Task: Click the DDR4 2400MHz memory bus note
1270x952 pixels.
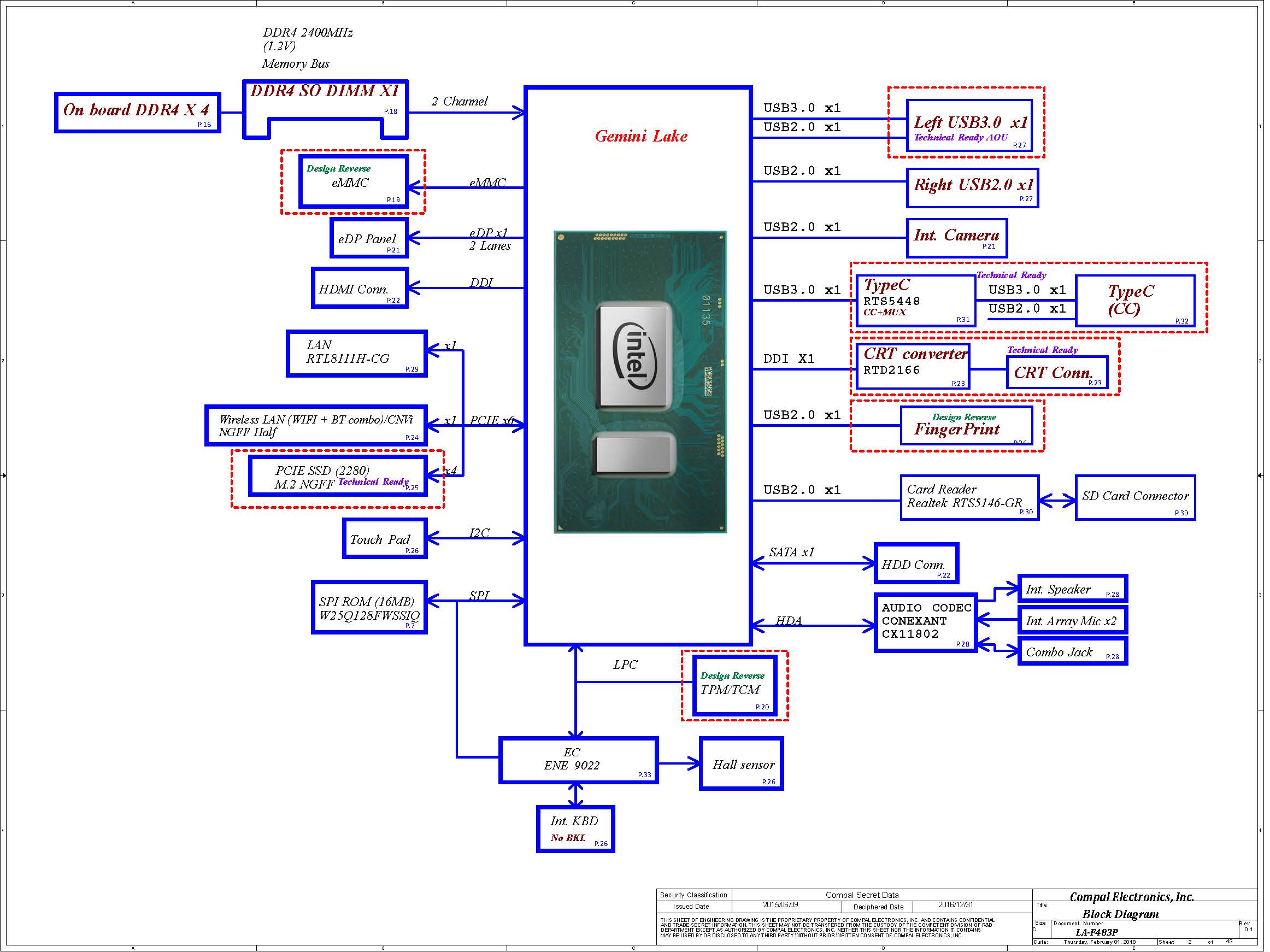Action: pyautogui.click(x=307, y=48)
